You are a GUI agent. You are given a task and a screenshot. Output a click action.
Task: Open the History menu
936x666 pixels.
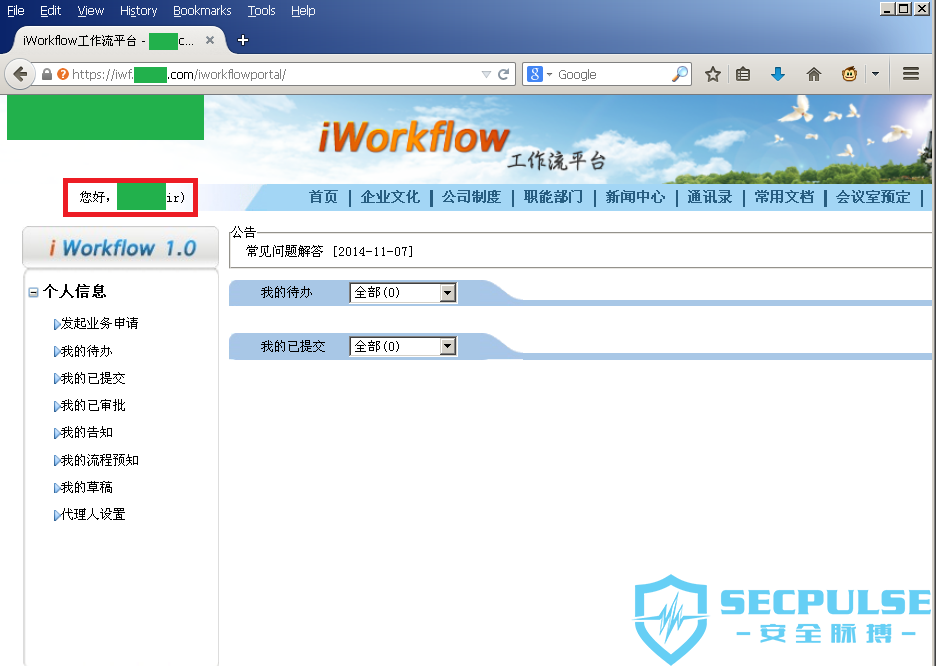tap(138, 11)
